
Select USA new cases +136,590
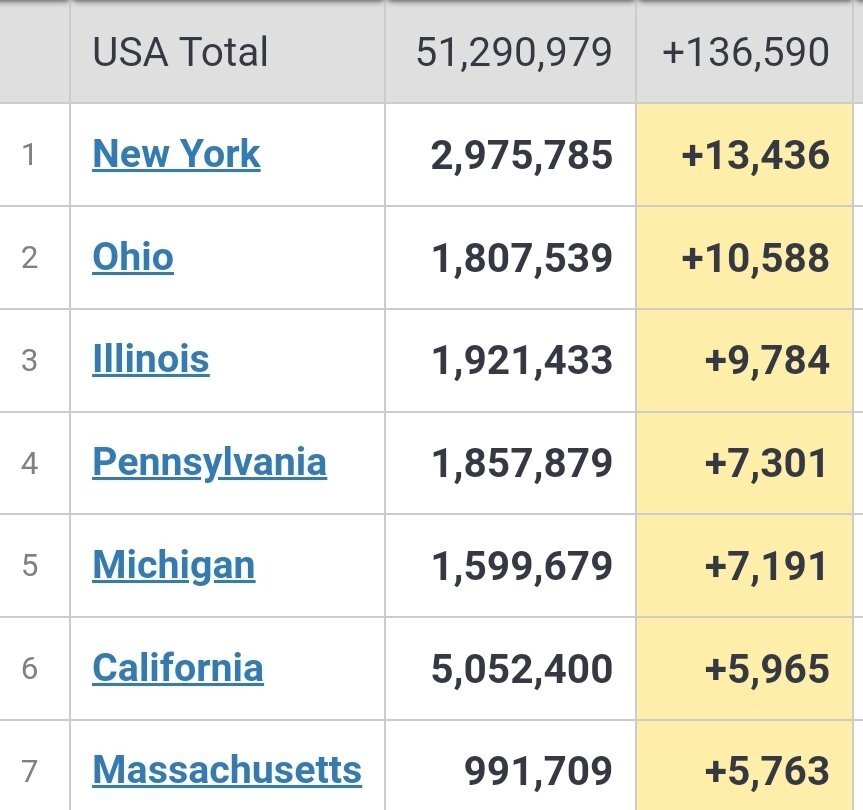point(746,52)
